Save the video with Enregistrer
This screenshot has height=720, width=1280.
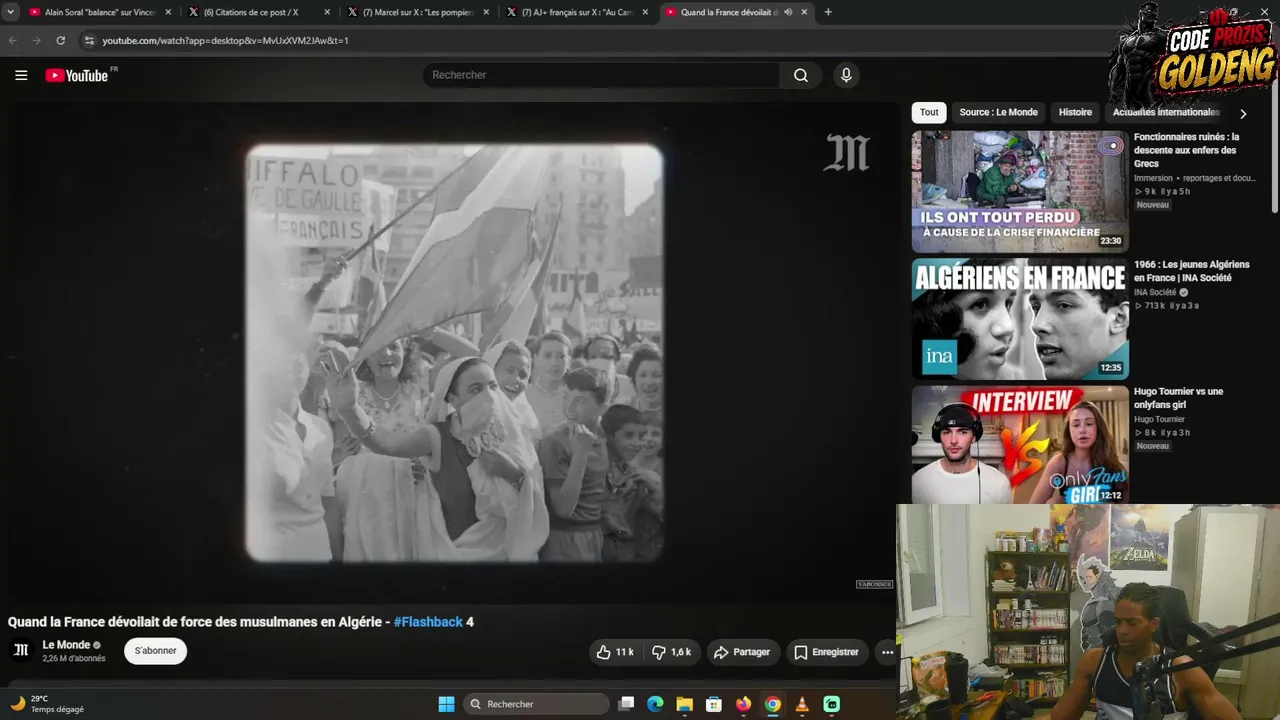[826, 652]
